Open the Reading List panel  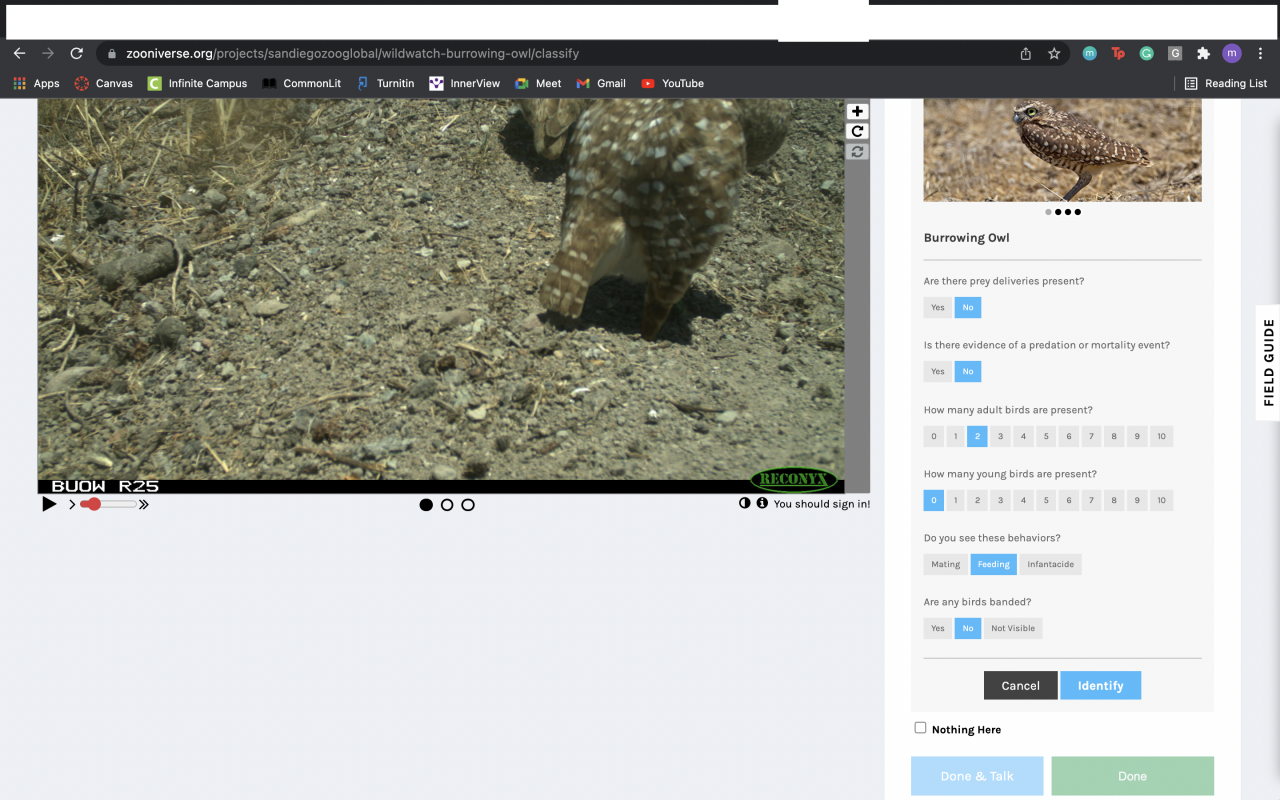tap(1226, 84)
